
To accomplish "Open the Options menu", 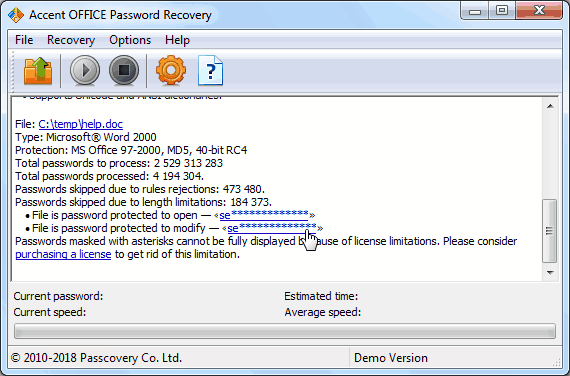I will [x=130, y=40].
